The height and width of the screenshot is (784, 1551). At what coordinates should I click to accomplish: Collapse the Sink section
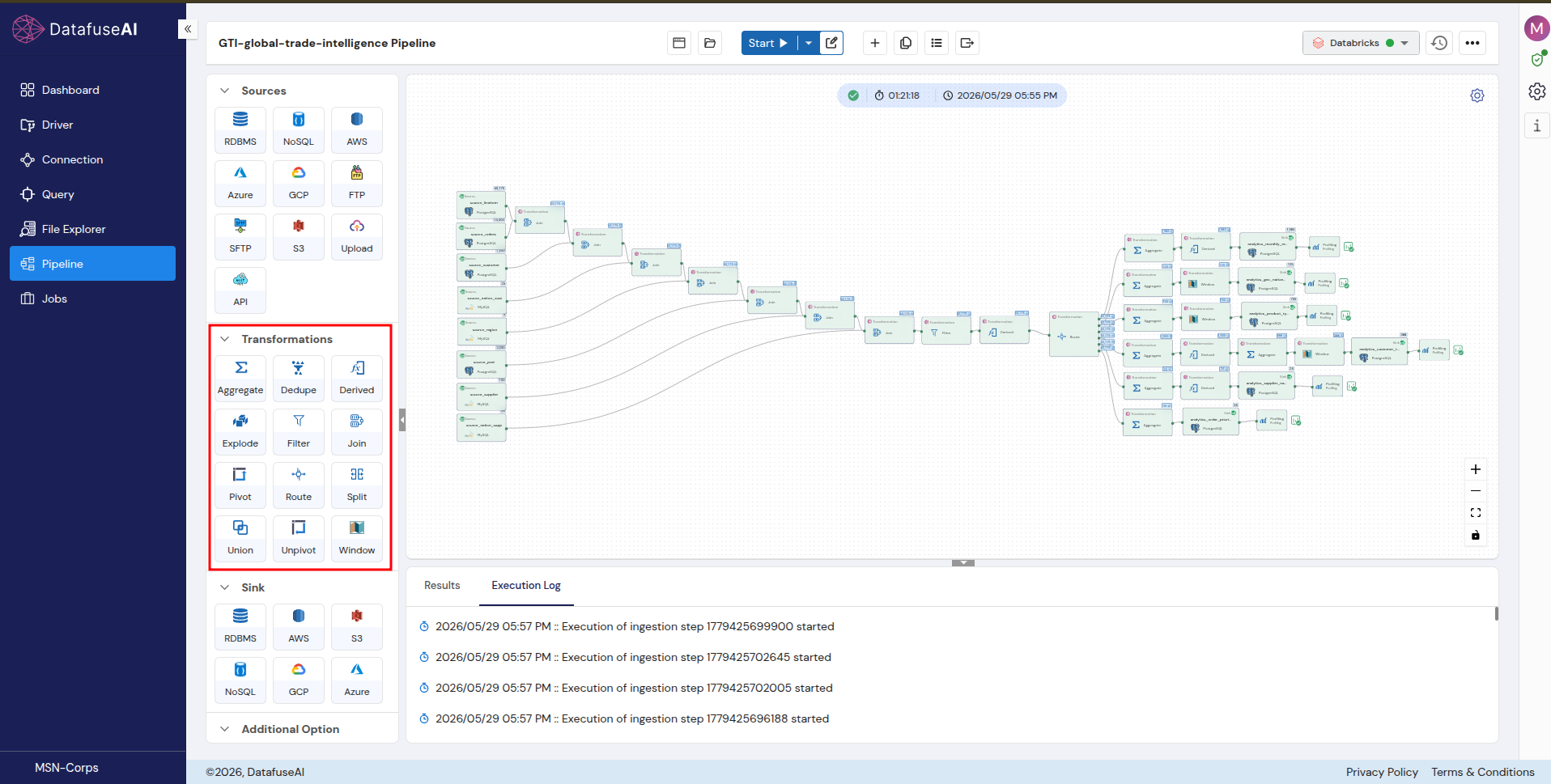[x=225, y=587]
